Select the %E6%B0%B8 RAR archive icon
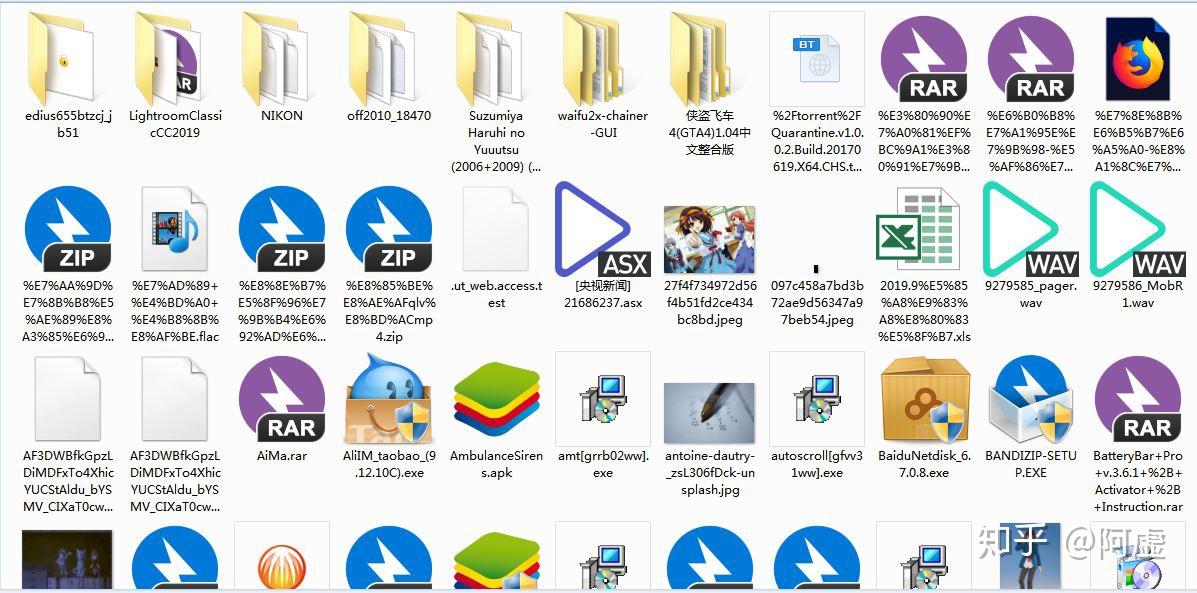 point(1031,60)
